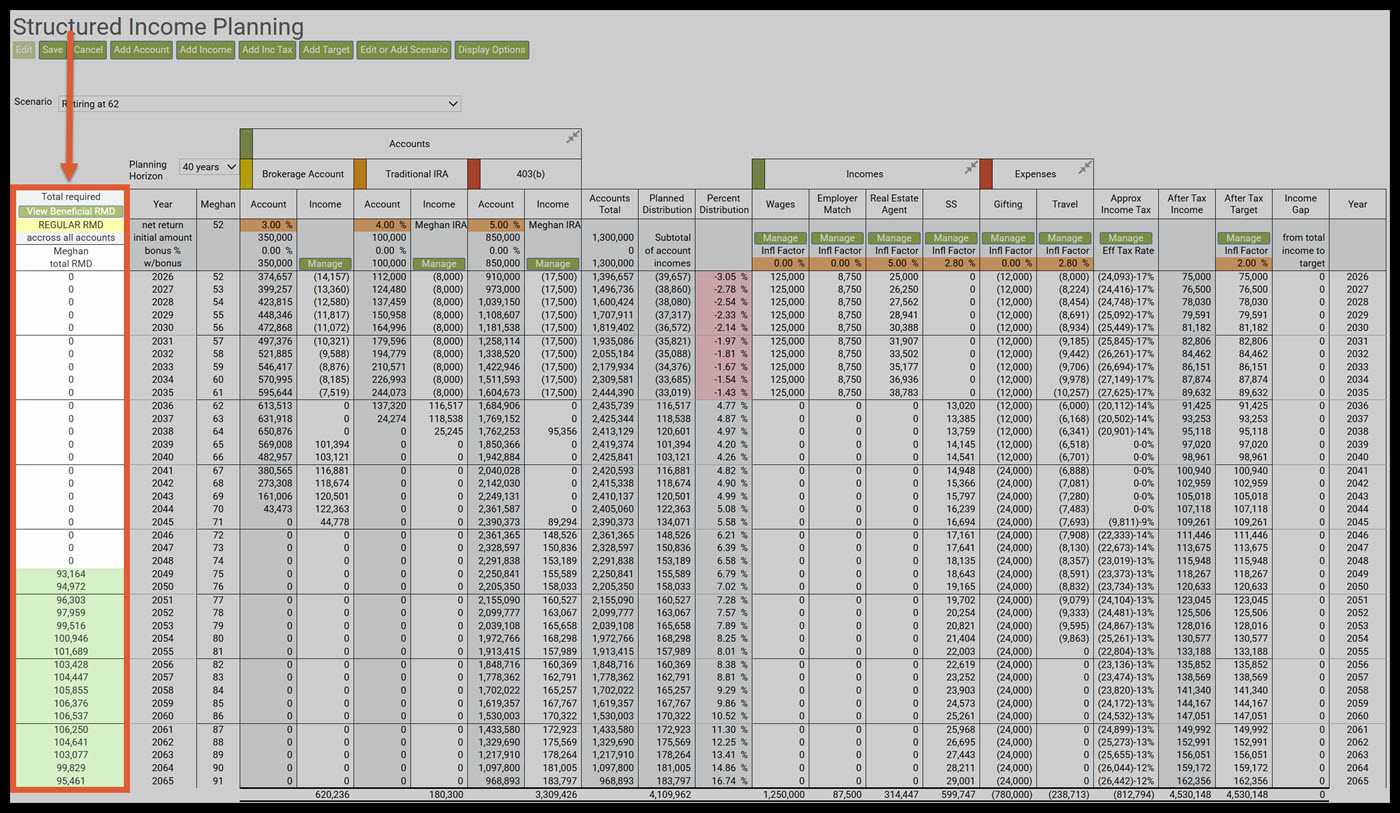Click the Add Income button

coord(206,49)
